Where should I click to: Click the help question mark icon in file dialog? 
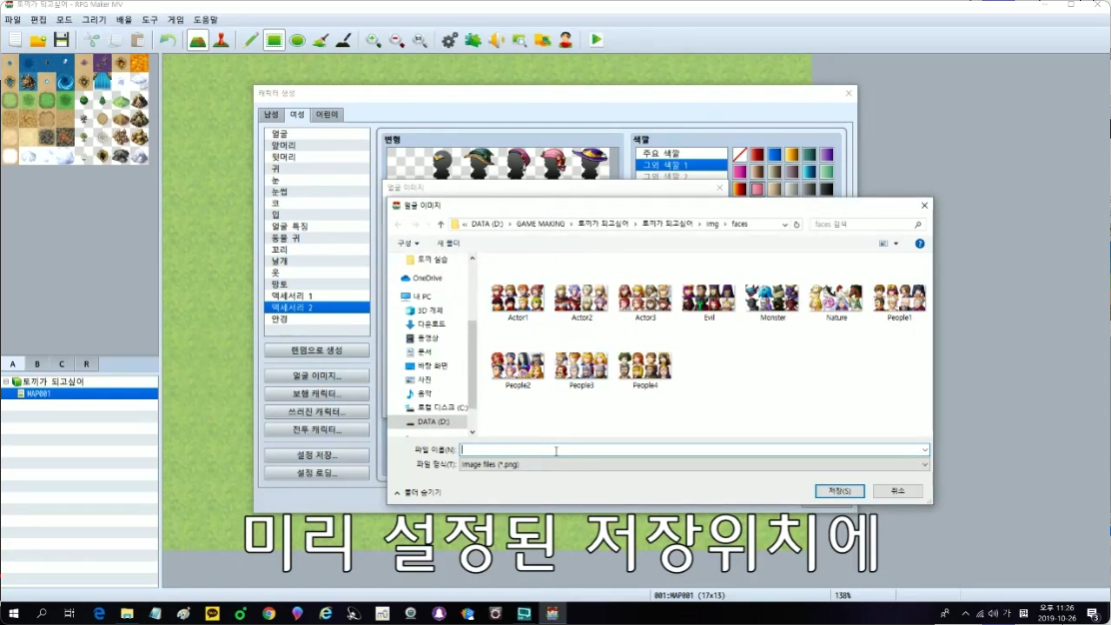pos(920,244)
